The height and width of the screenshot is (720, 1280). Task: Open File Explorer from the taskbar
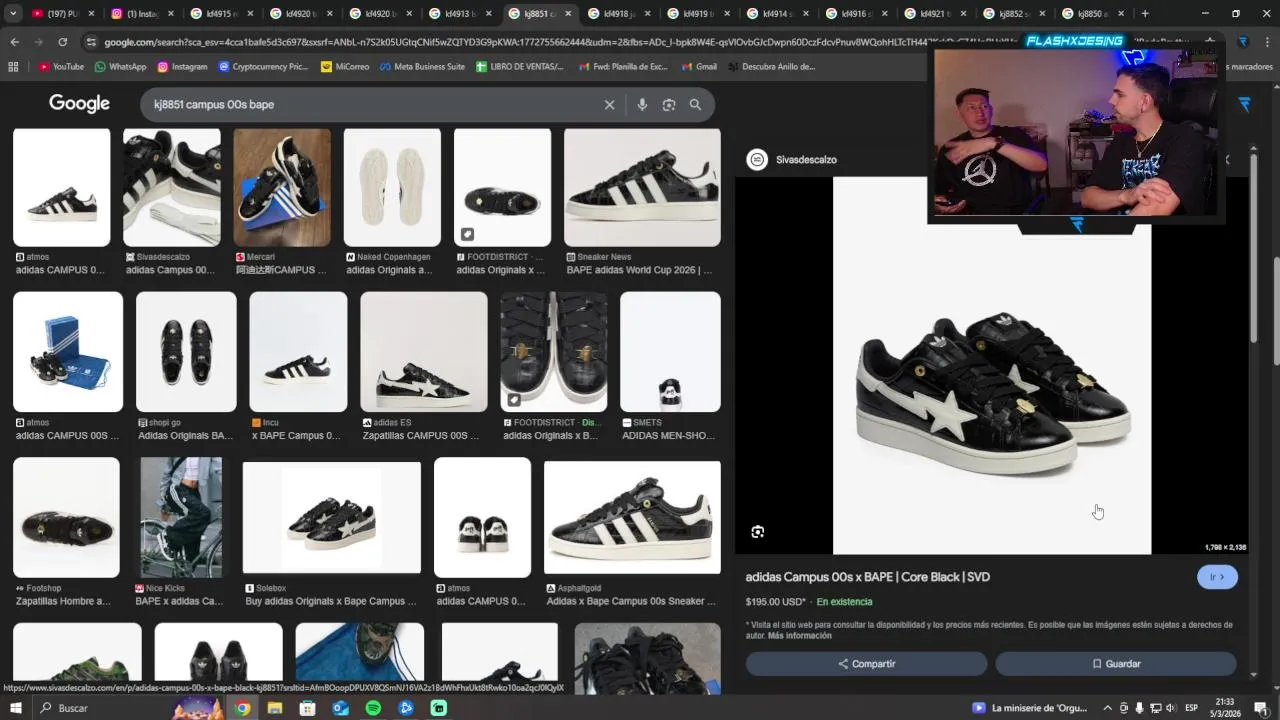(275, 708)
